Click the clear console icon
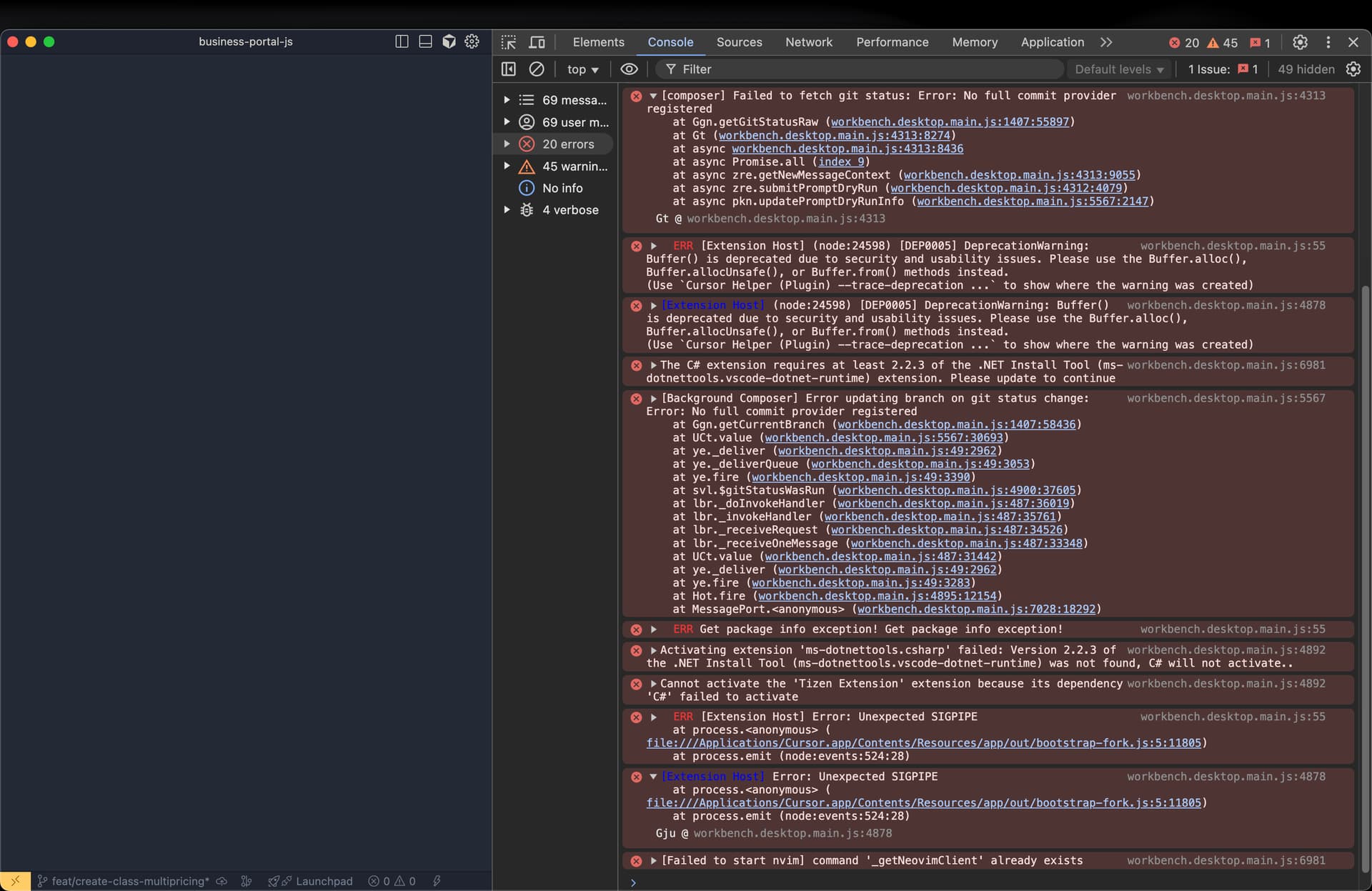 pos(536,69)
